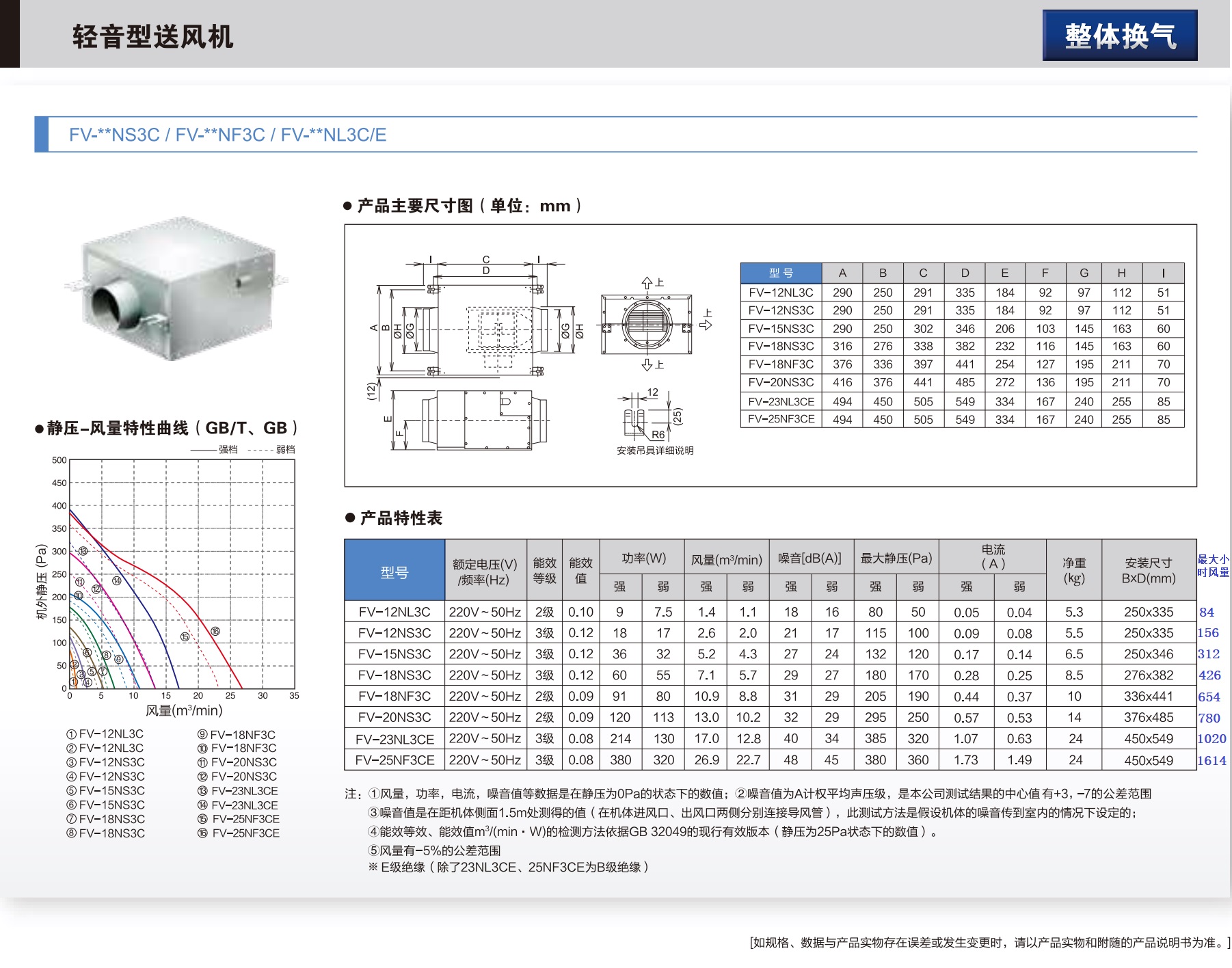This screenshot has width=1232, height=968.
Task: Click the circular grille in the front view drawing
Action: [x=645, y=323]
